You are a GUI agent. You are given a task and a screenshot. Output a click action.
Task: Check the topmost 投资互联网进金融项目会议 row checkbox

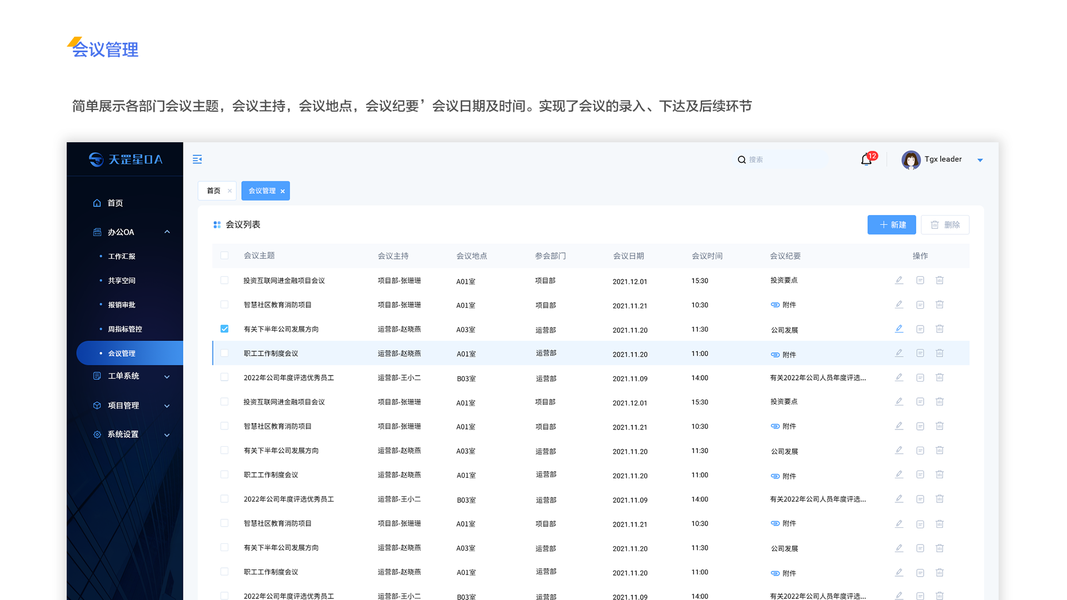tap(225, 280)
